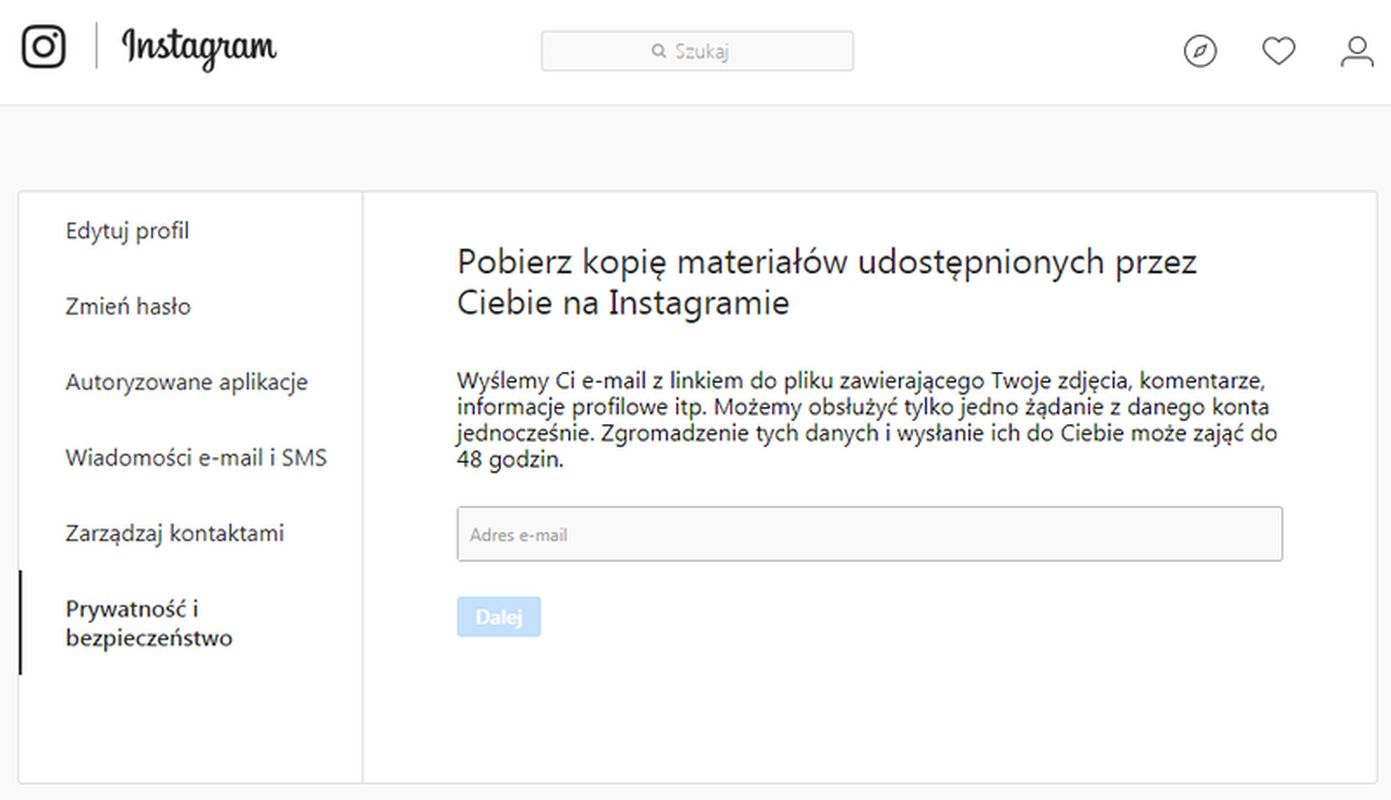The image size is (1391, 800).
Task: Go to Autoryzowane aplikacje
Action: tap(187, 382)
